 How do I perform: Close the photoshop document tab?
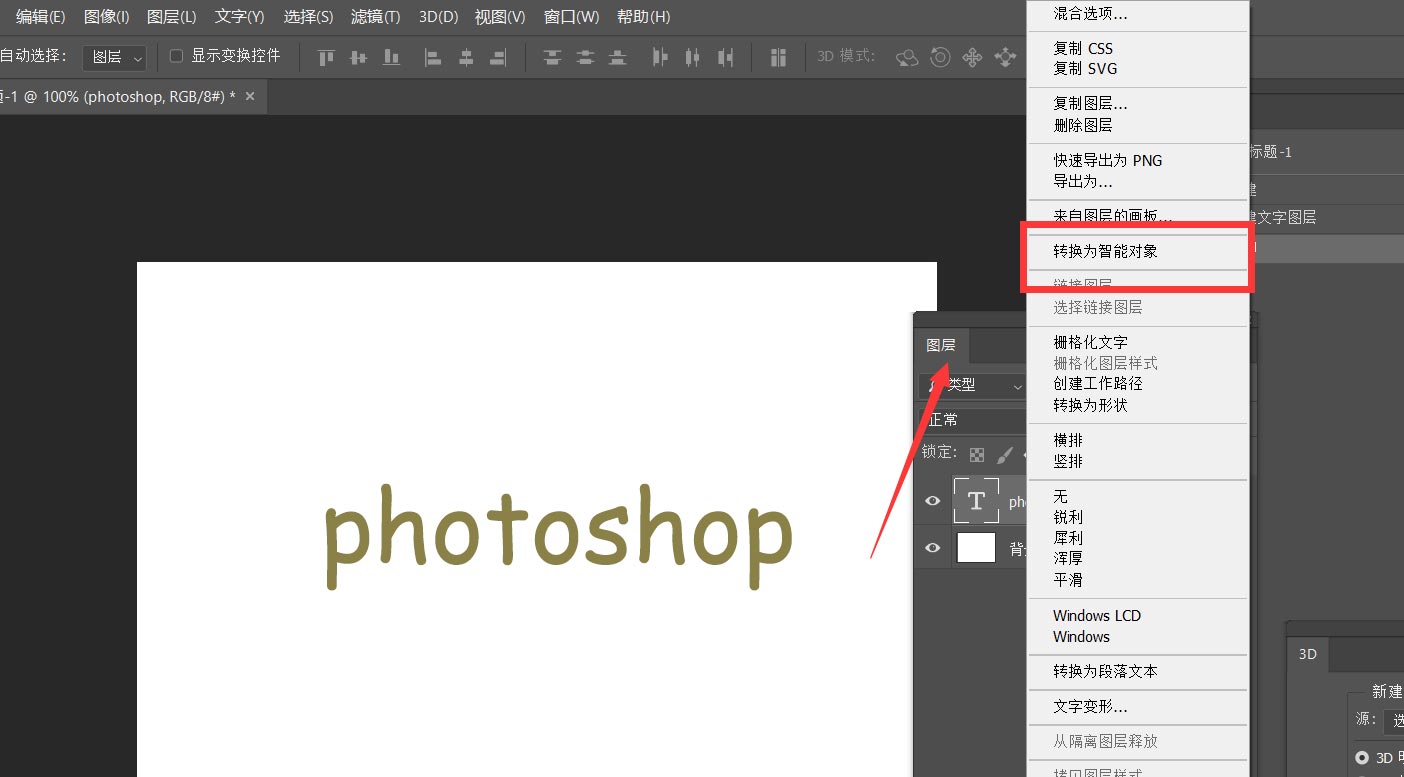[x=250, y=96]
